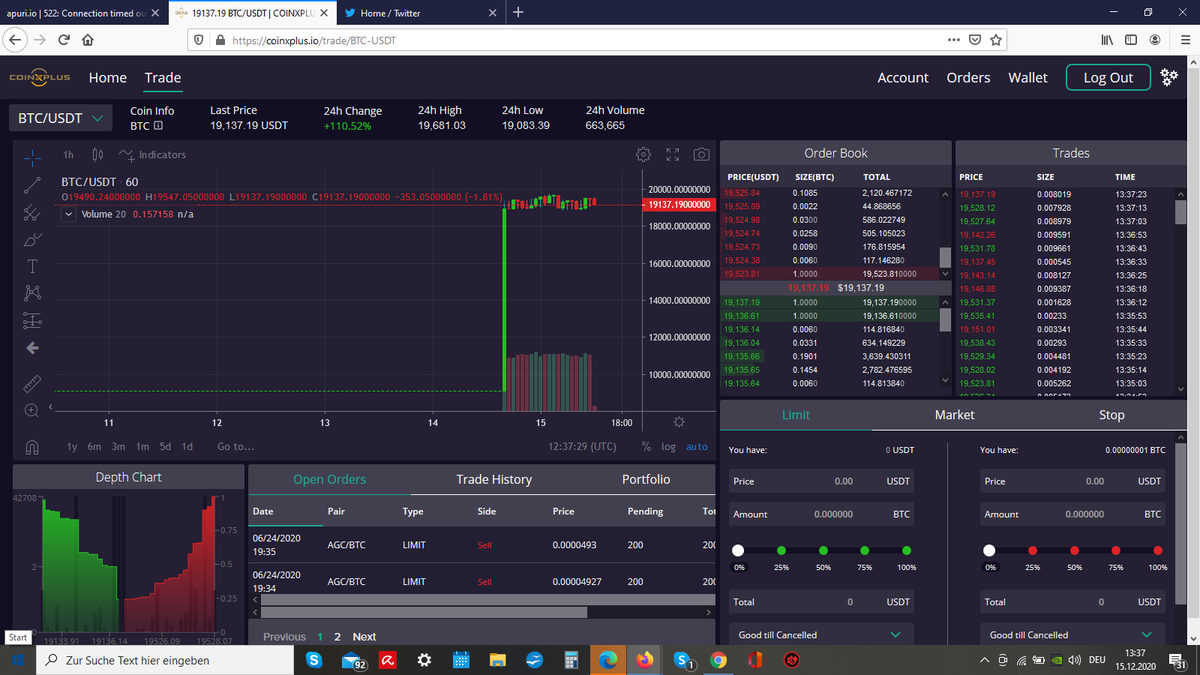
Task: Set chart range to 1y
Action: [x=72, y=447]
